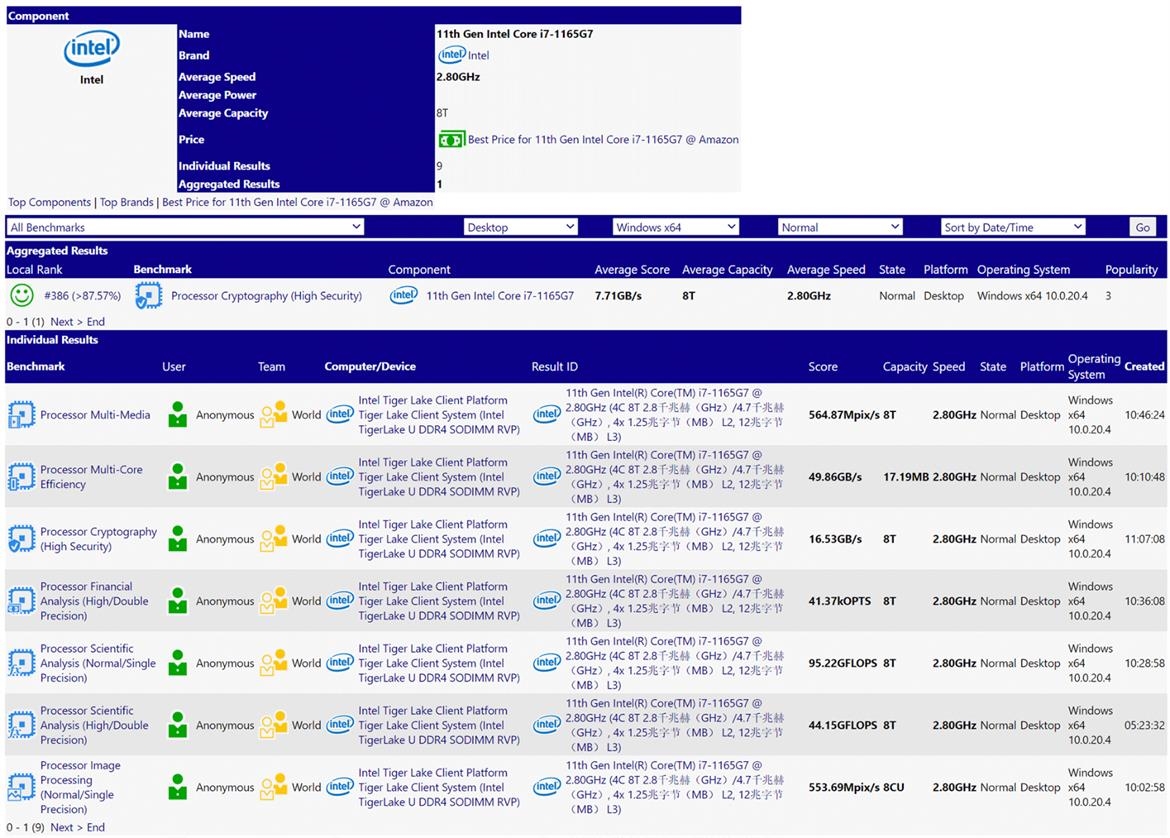The width and height of the screenshot is (1170, 838).
Task: Click the large Intel logo under Component
Action: [92, 49]
